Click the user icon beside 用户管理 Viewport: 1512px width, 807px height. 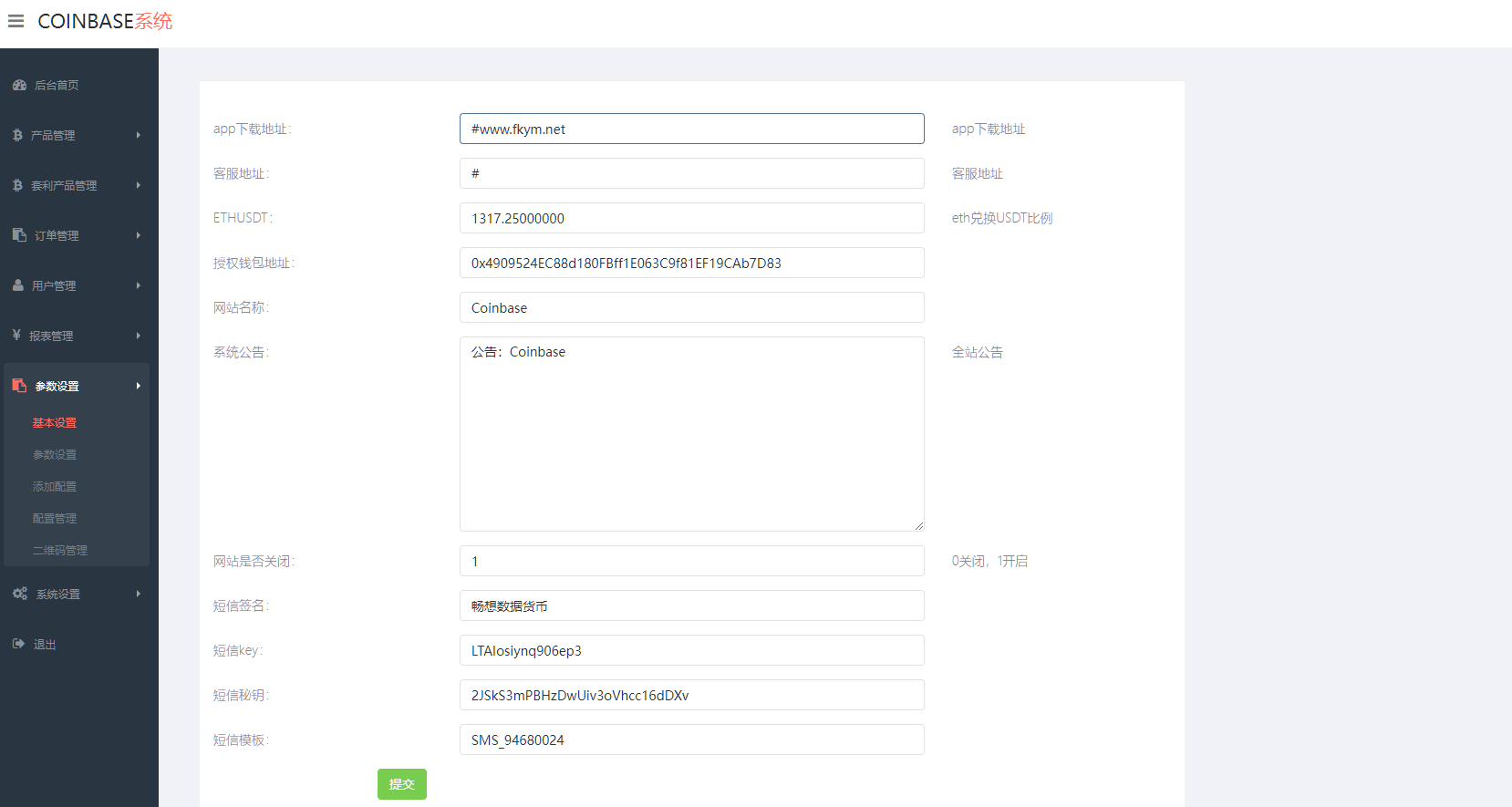(x=18, y=285)
